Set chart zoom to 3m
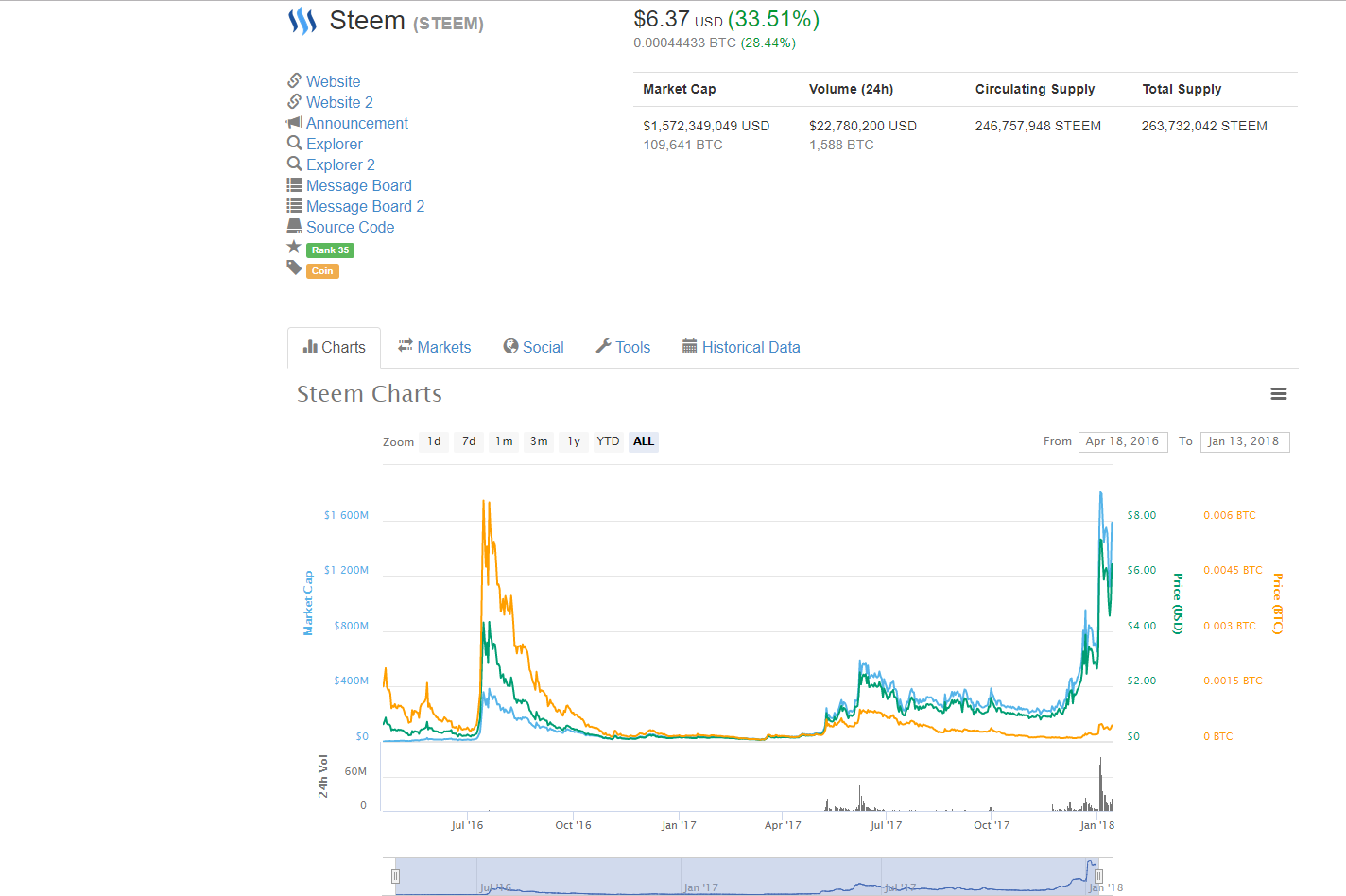The width and height of the screenshot is (1346, 896). pos(539,441)
